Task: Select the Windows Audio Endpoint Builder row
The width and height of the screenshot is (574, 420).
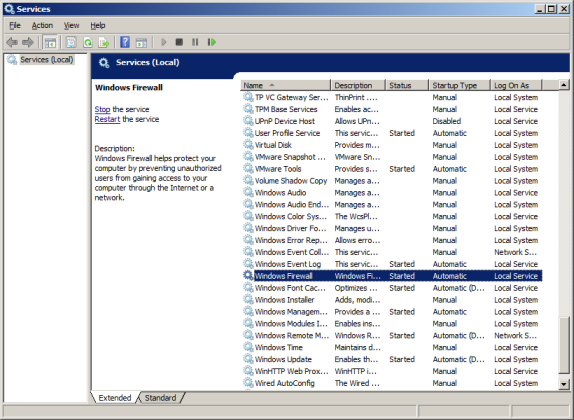Action: 392,204
